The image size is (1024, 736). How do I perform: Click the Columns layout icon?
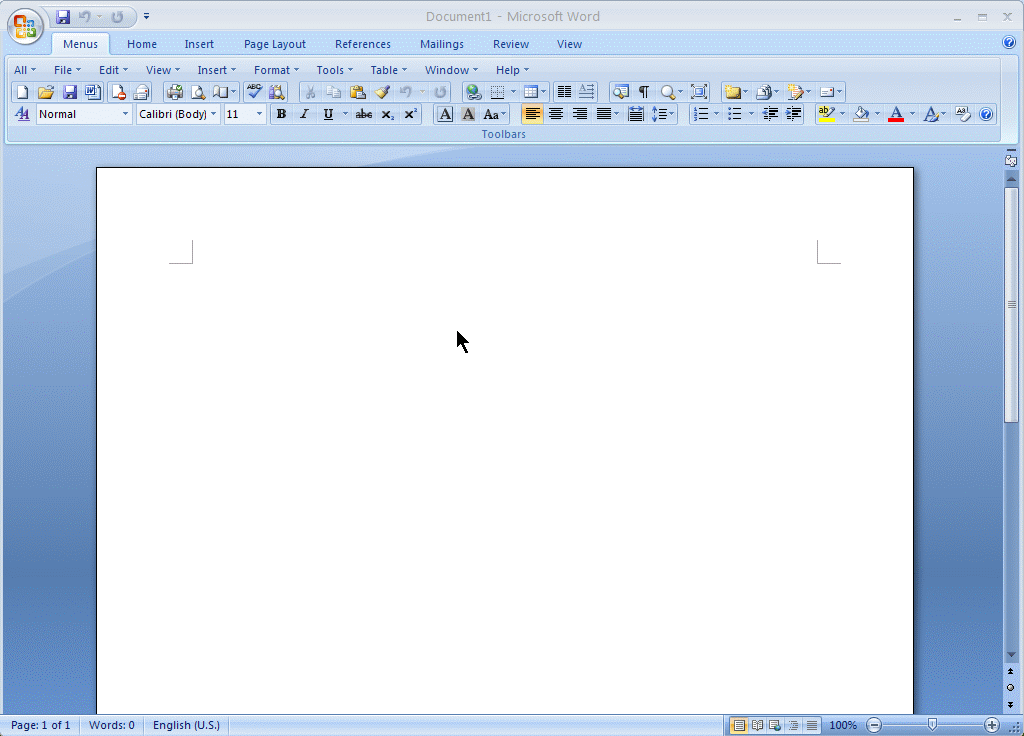point(564,92)
